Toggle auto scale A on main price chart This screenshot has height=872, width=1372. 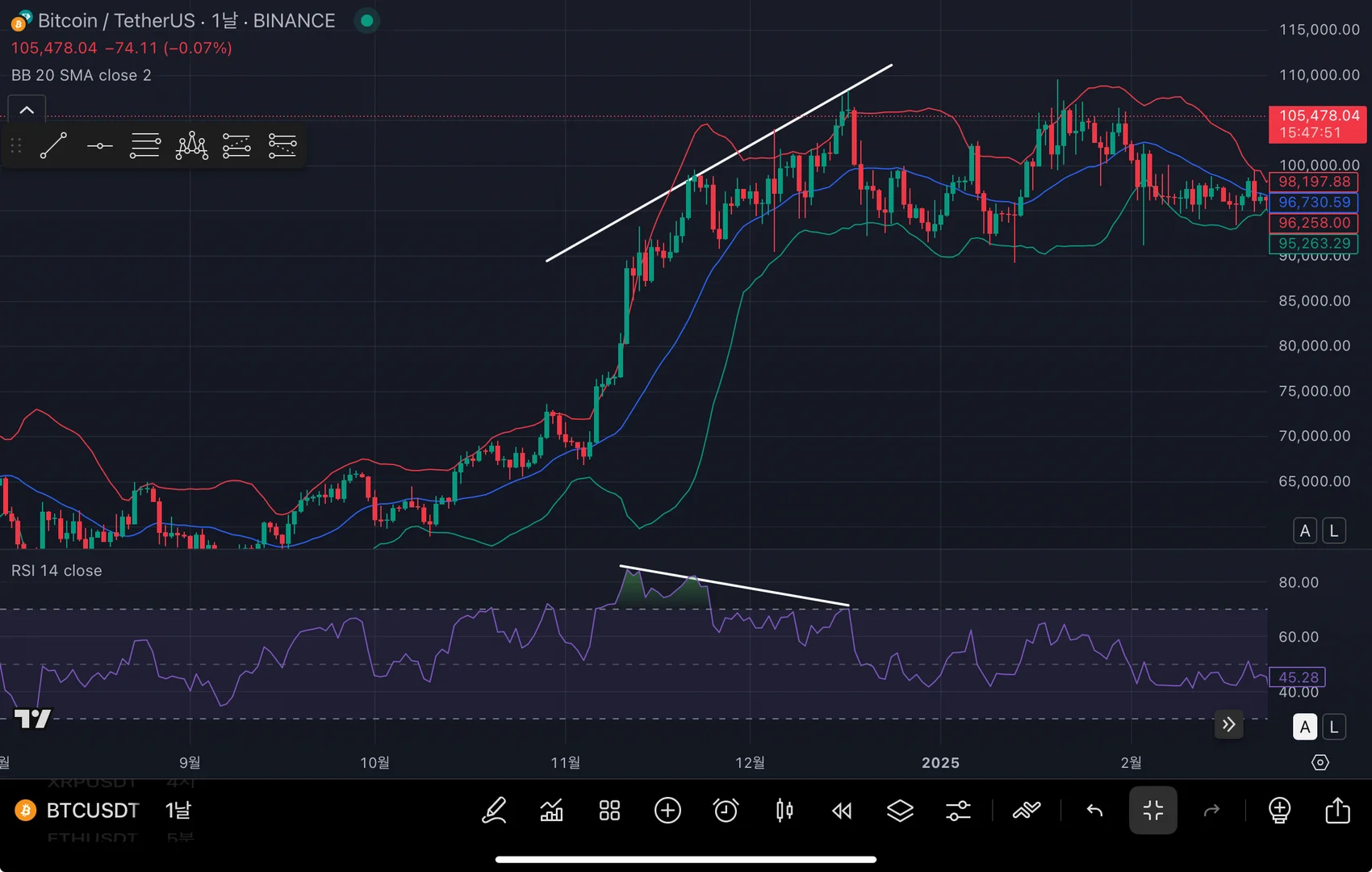pyautogui.click(x=1305, y=530)
